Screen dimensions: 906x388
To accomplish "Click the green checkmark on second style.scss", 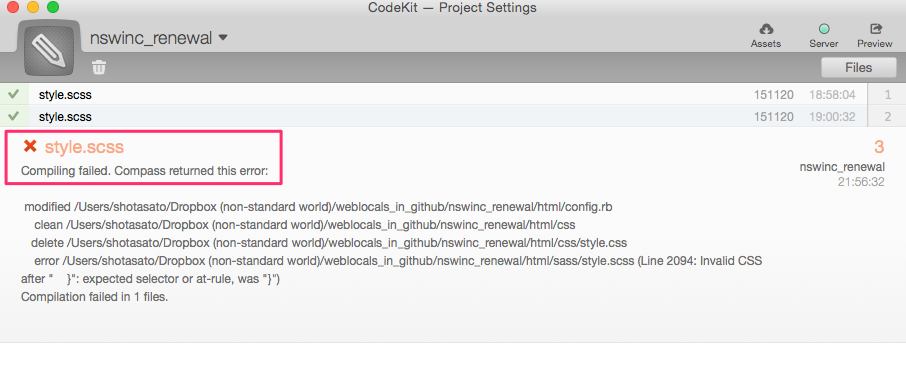I will click(14, 116).
